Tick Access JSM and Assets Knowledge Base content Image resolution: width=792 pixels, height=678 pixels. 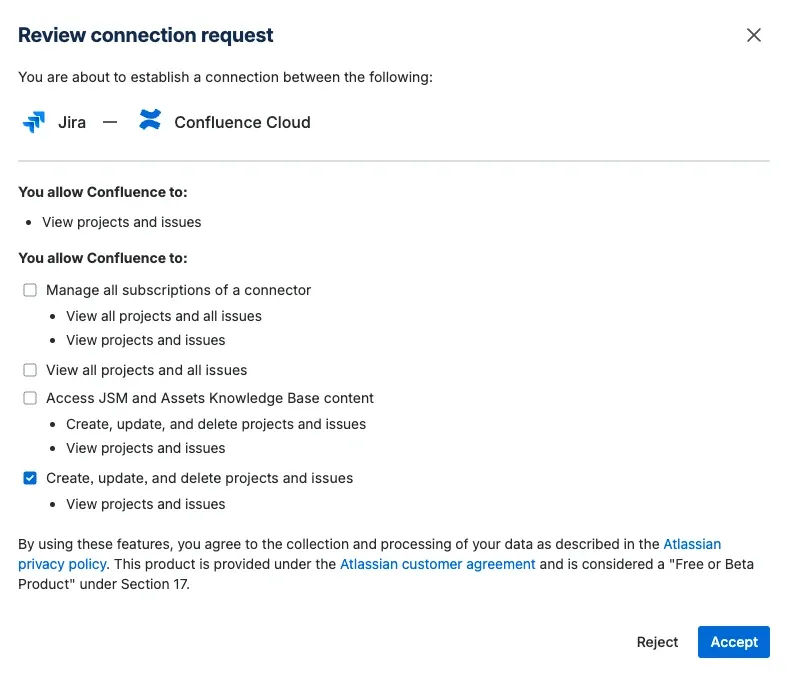(x=30, y=398)
